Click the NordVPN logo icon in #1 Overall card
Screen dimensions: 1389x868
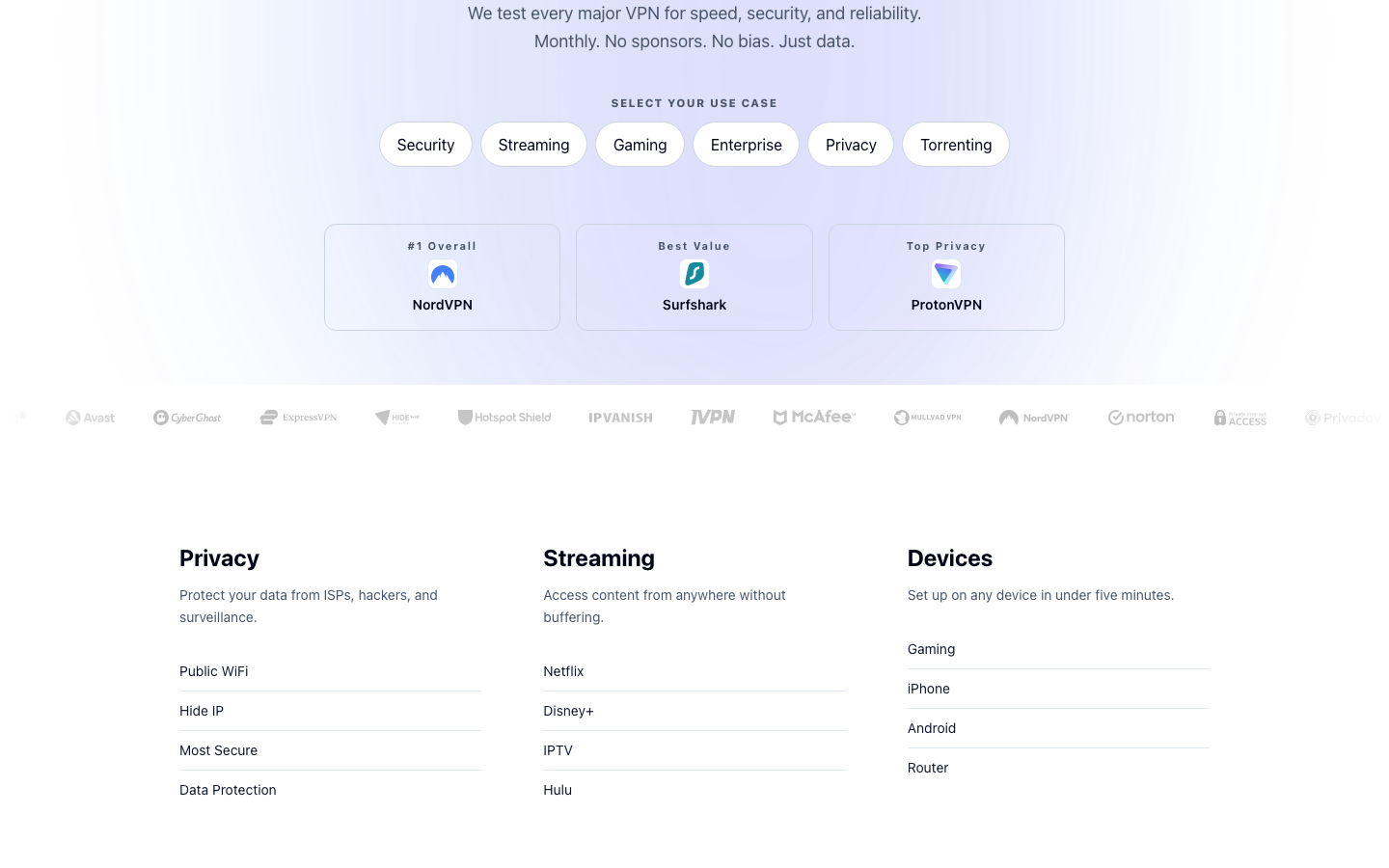443,274
